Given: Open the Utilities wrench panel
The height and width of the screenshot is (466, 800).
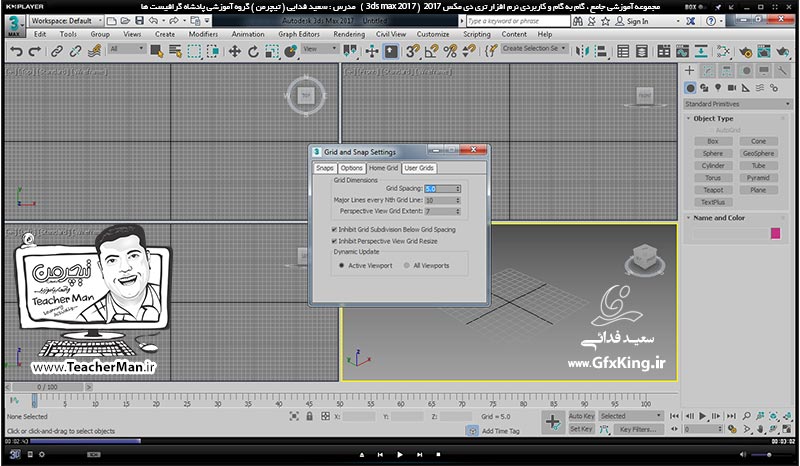Looking at the screenshot, I should [781, 71].
